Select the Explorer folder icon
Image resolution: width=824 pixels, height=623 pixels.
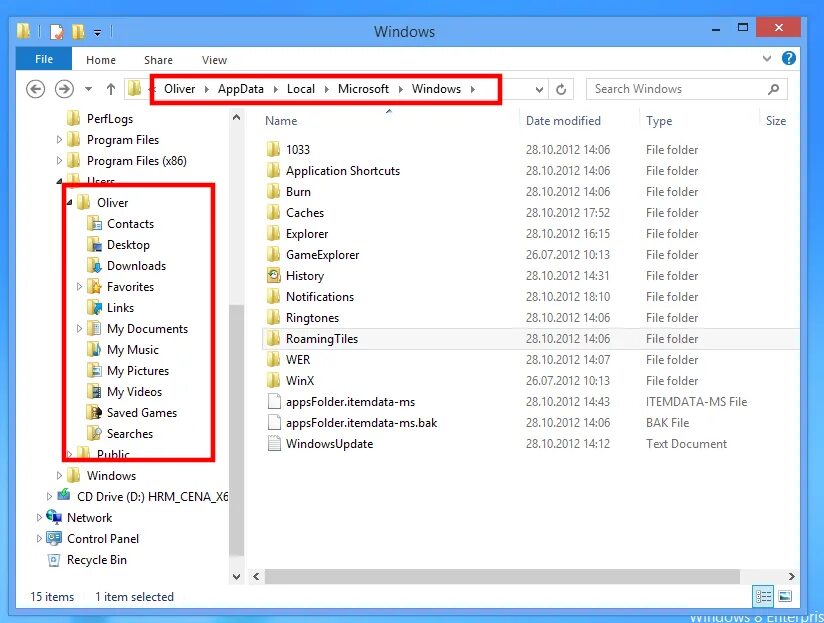[x=273, y=233]
